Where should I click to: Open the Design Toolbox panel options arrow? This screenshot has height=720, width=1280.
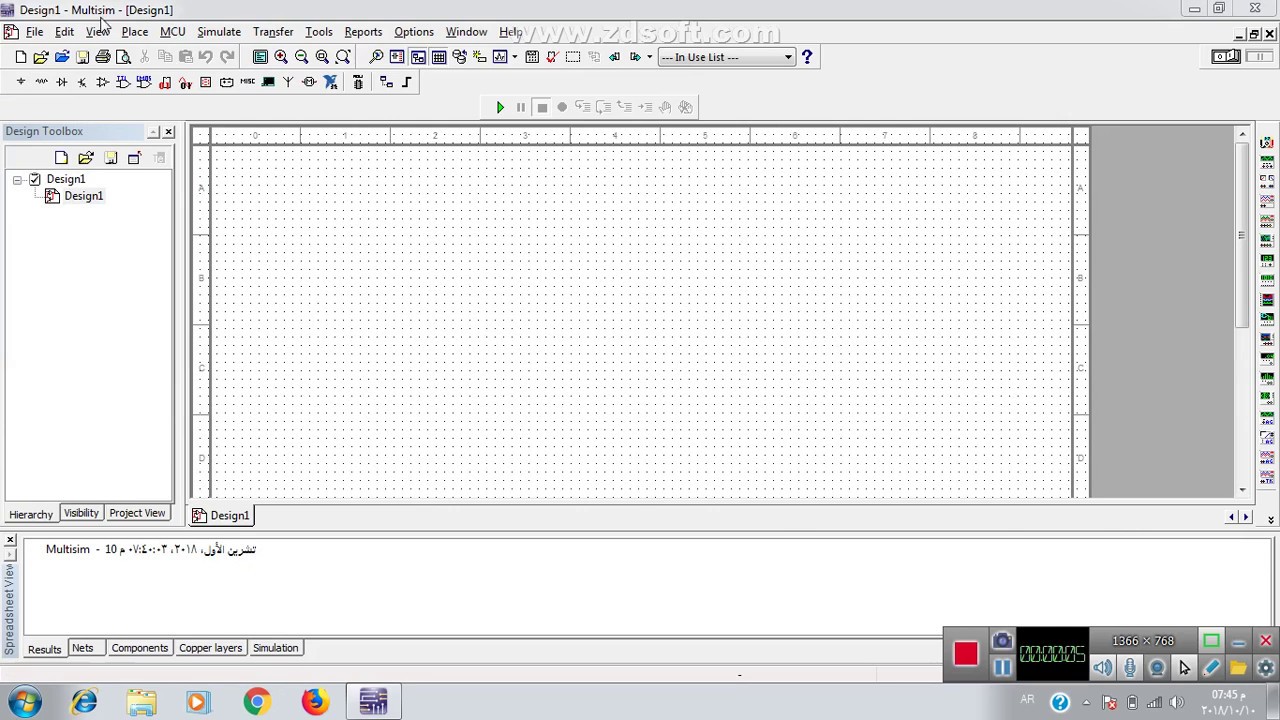point(153,132)
